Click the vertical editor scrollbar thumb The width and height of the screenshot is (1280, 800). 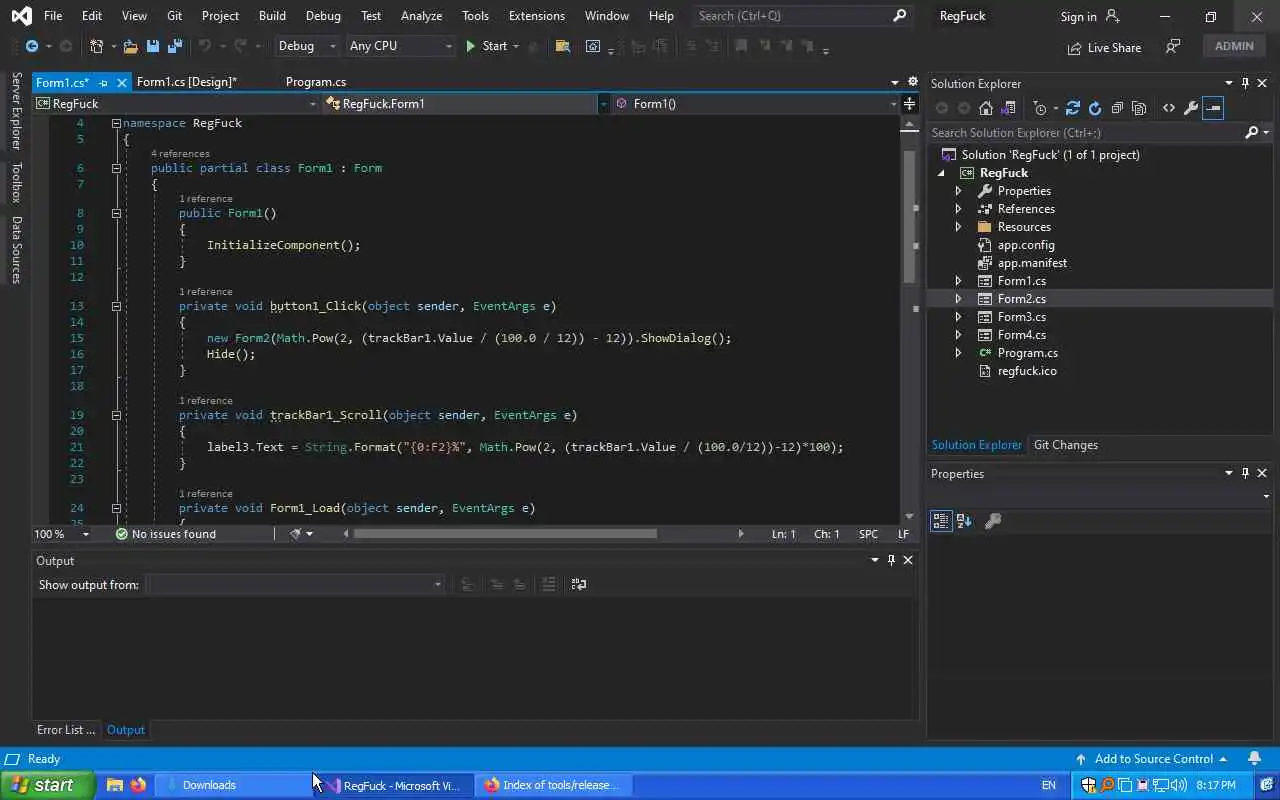click(909, 215)
